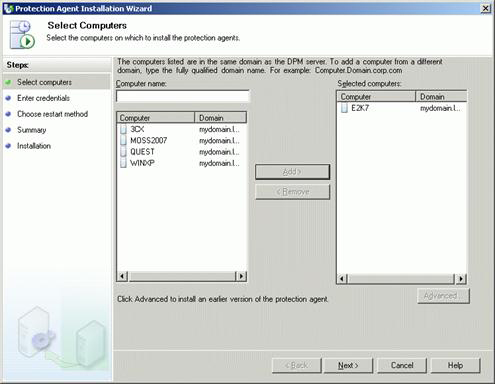Click the E2K7 selected computer icon

coord(344,108)
